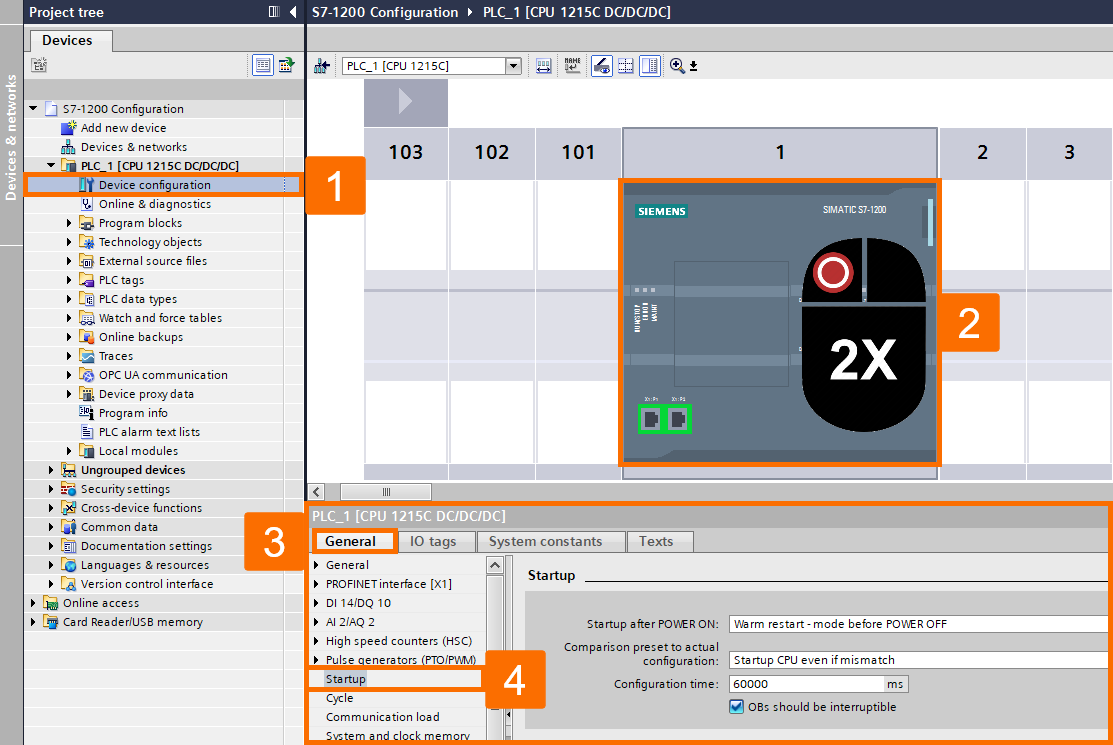Screen dimensions: 1113x745
Task: Click the project tree overview icon
Action: 39,65
